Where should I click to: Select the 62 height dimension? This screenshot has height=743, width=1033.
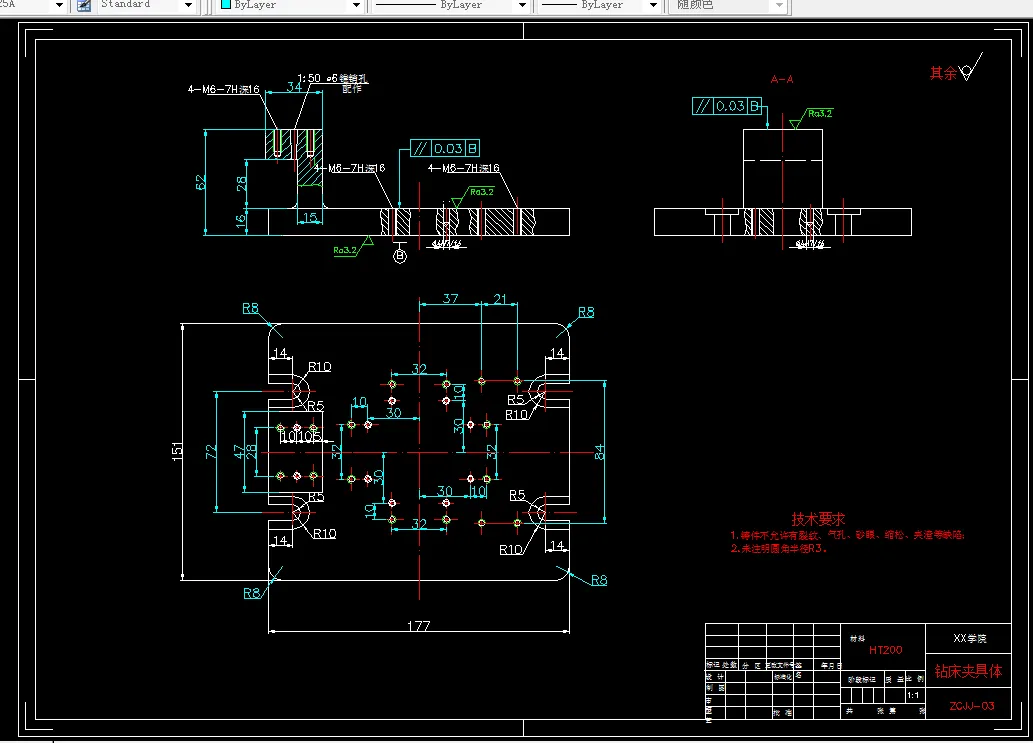201,182
